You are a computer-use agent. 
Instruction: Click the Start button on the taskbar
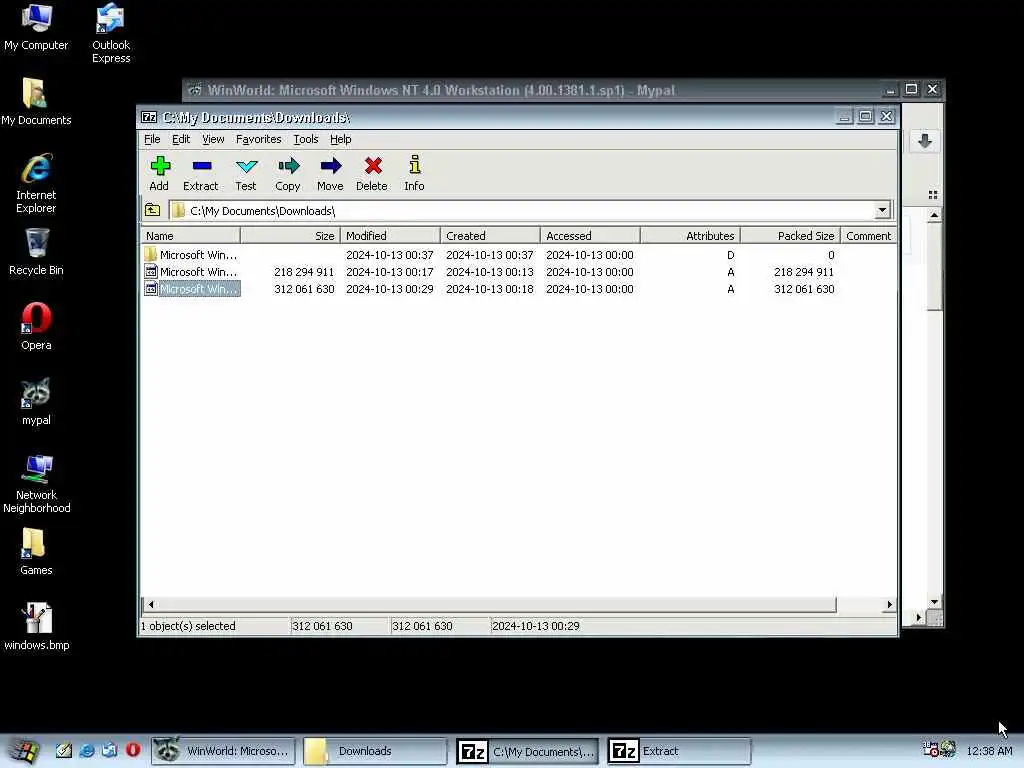click(24, 751)
